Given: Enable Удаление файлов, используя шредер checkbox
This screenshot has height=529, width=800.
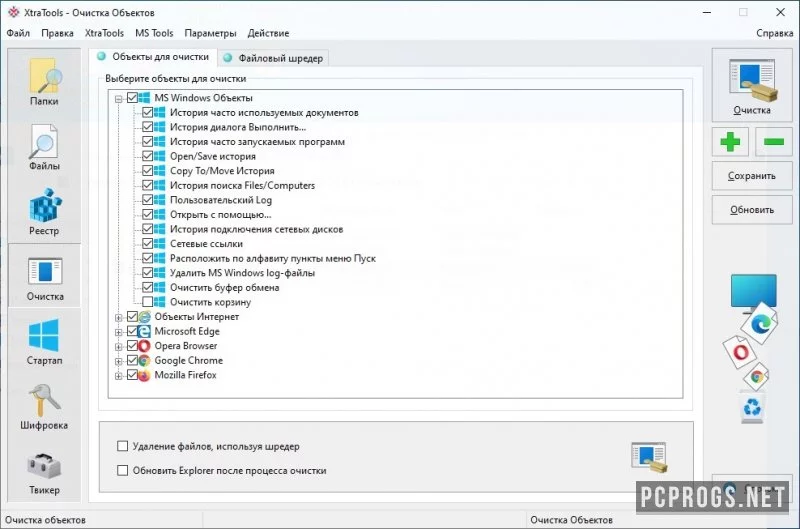Looking at the screenshot, I should pos(122,446).
